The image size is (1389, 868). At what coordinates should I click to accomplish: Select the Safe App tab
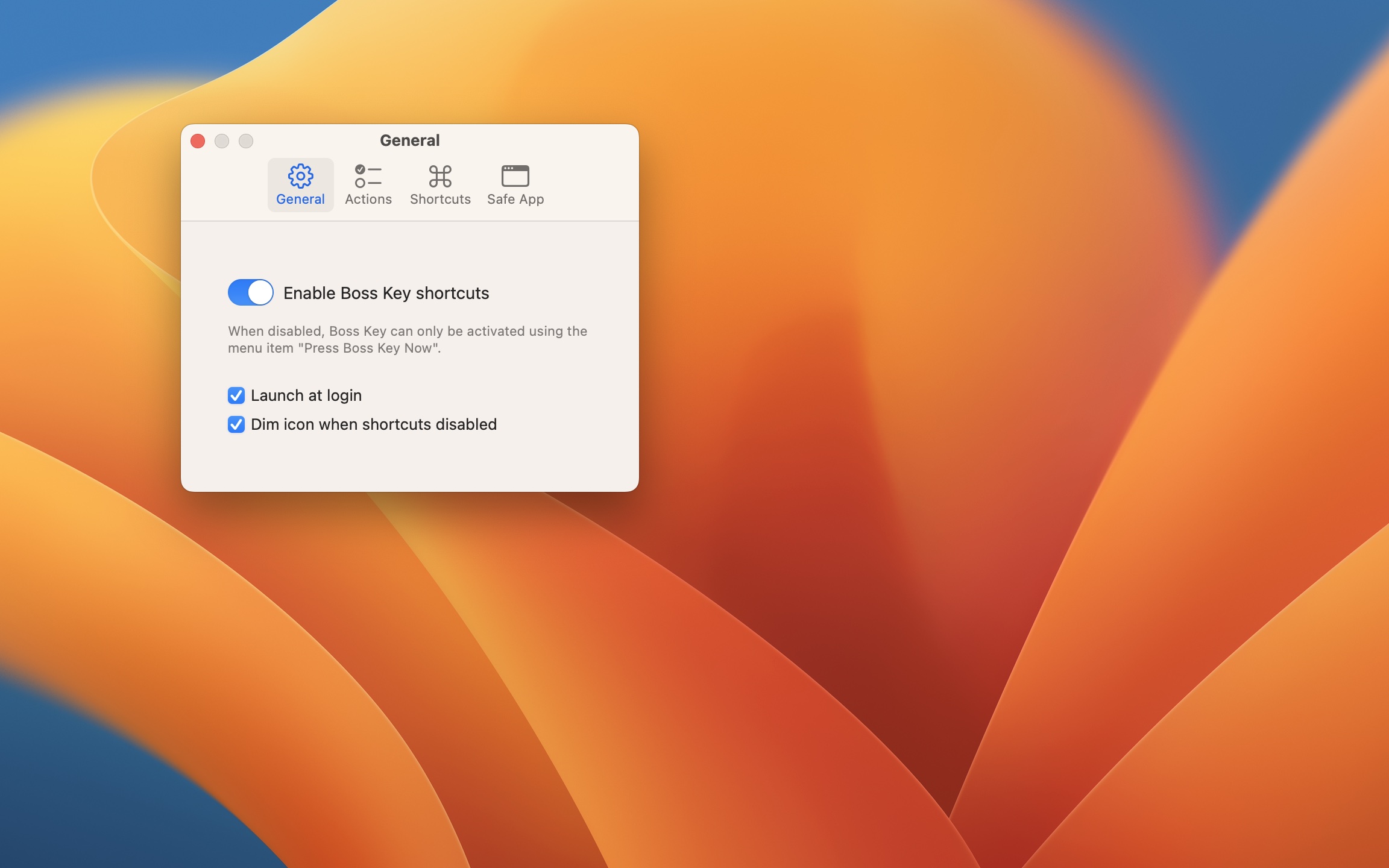(515, 185)
